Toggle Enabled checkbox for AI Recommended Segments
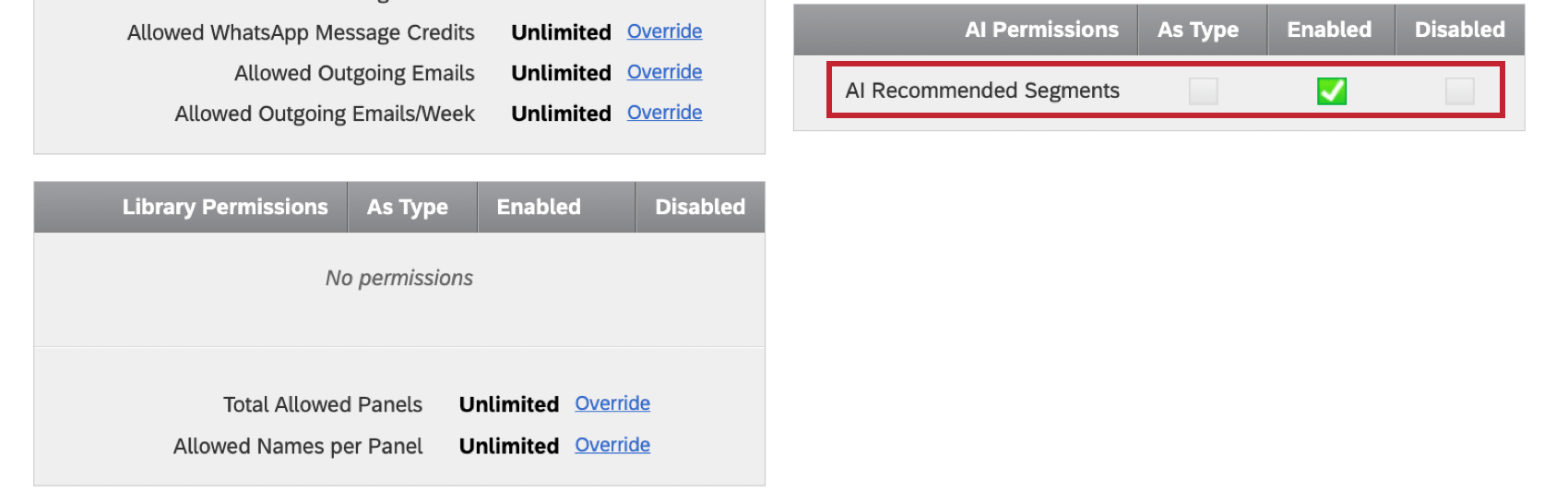 pyautogui.click(x=1331, y=90)
